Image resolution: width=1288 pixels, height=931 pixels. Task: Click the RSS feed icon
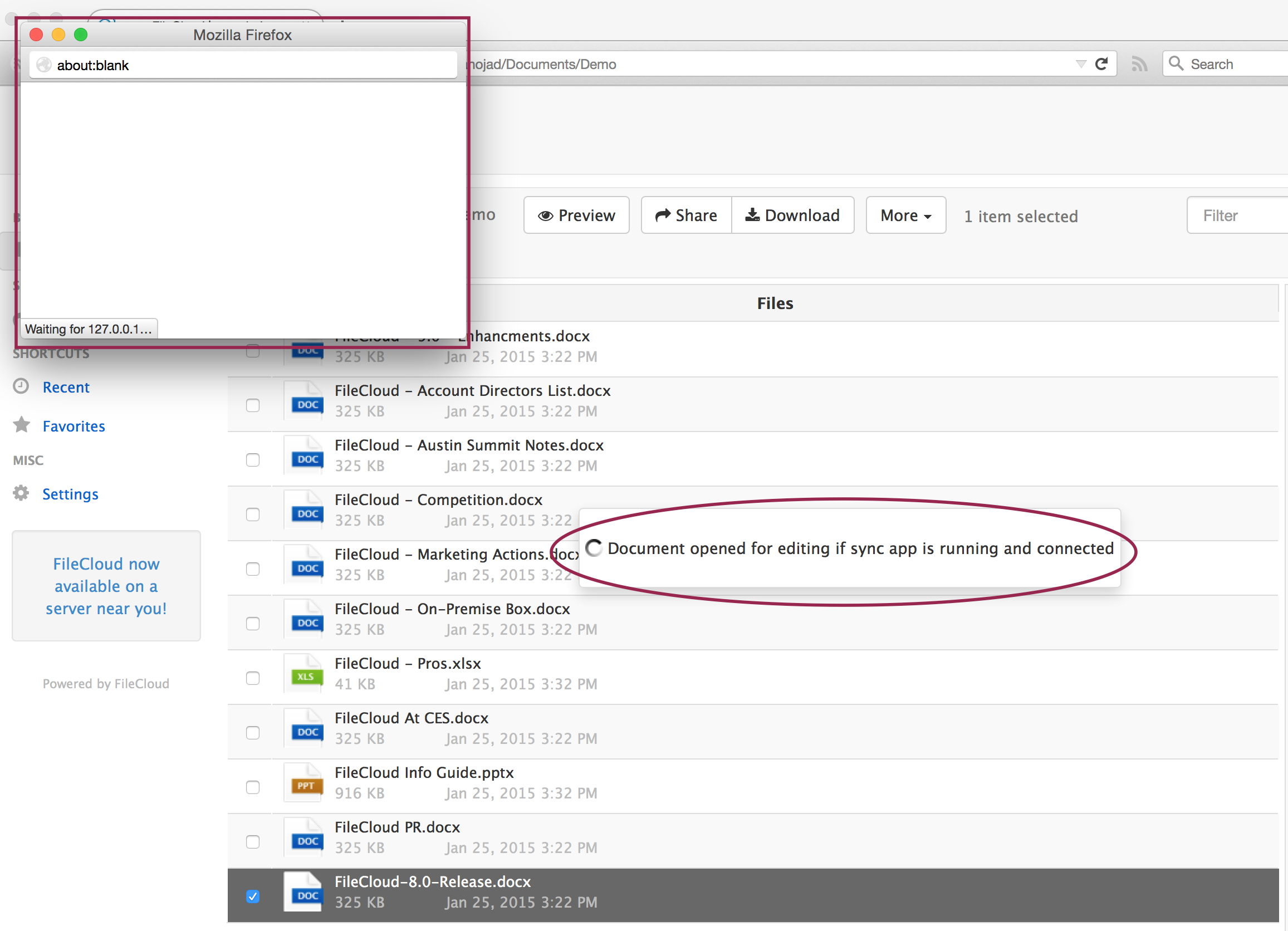coord(1139,64)
